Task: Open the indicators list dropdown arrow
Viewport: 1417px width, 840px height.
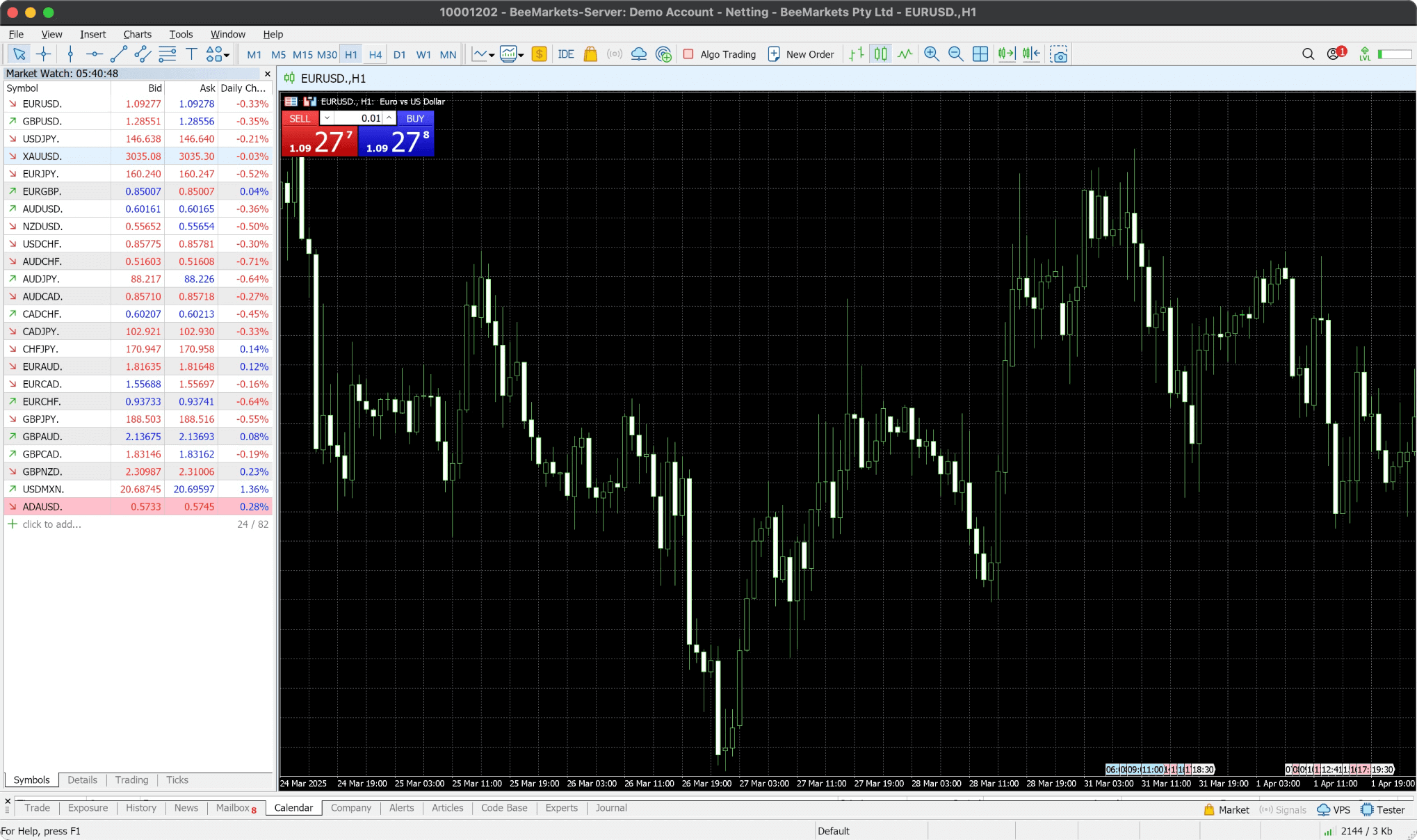Action: pos(492,55)
